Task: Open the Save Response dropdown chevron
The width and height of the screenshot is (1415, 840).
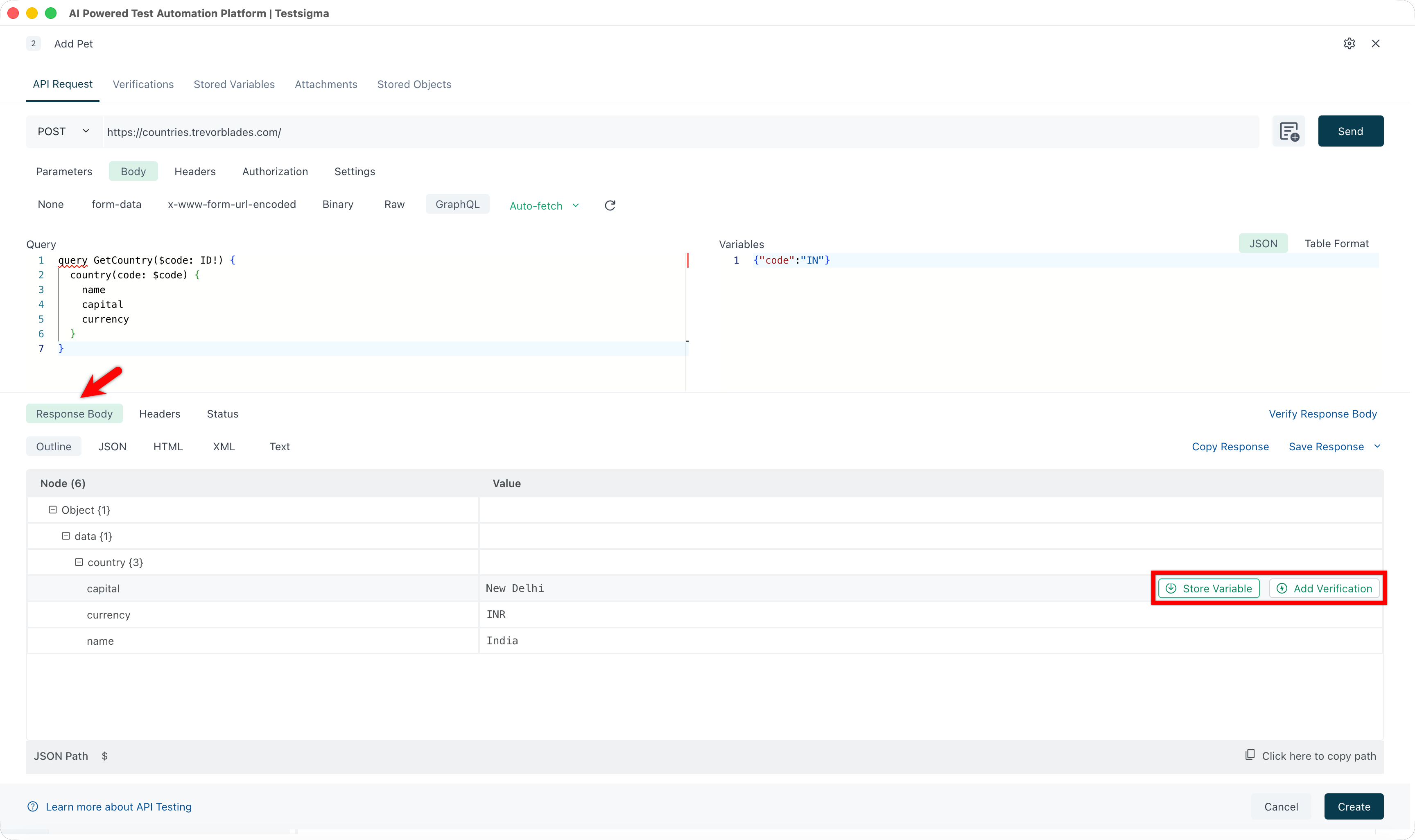Action: [1377, 446]
